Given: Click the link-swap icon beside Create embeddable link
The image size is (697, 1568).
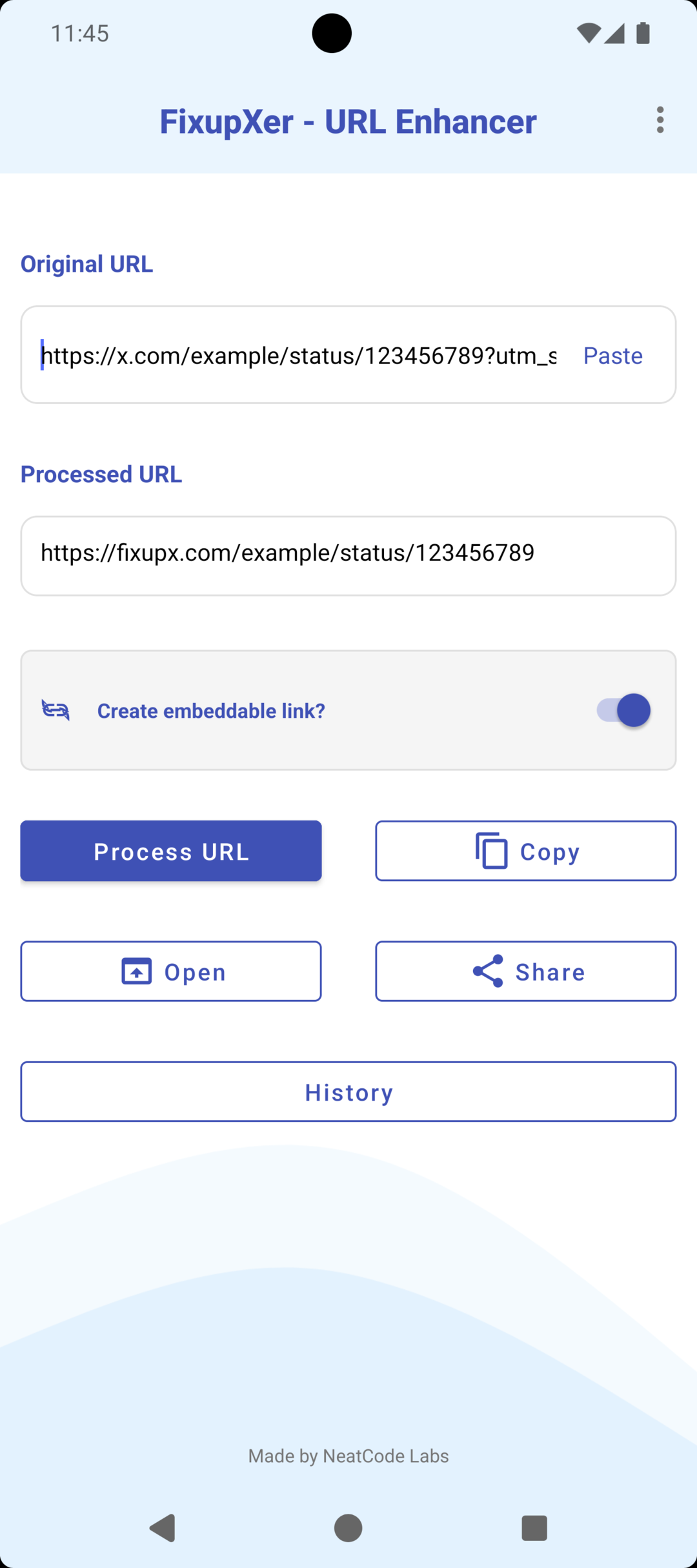Looking at the screenshot, I should click(x=57, y=710).
